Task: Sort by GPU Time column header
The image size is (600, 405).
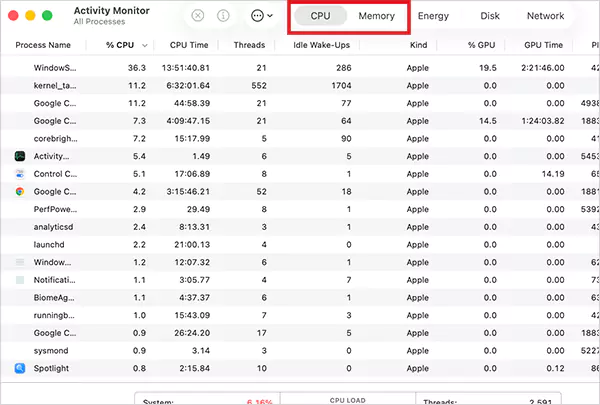Action: click(x=543, y=45)
